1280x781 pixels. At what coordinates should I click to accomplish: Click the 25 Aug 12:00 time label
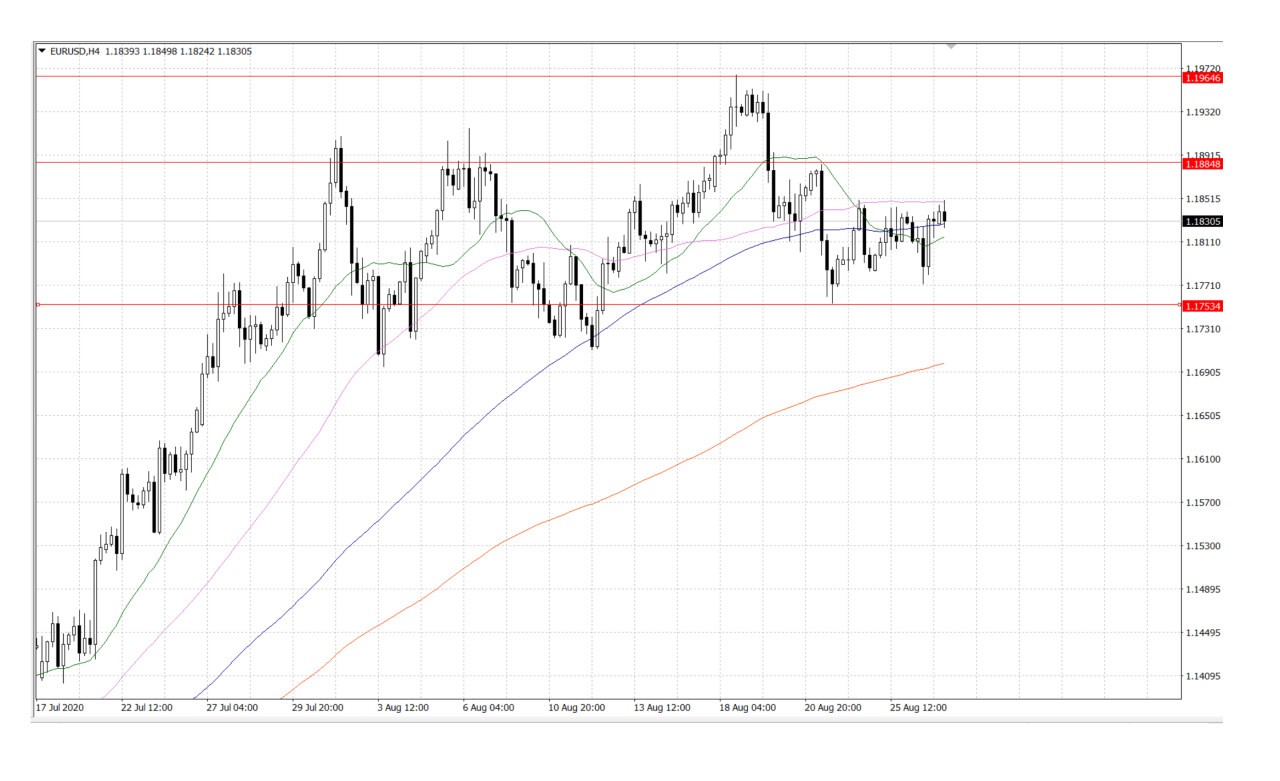[x=919, y=707]
